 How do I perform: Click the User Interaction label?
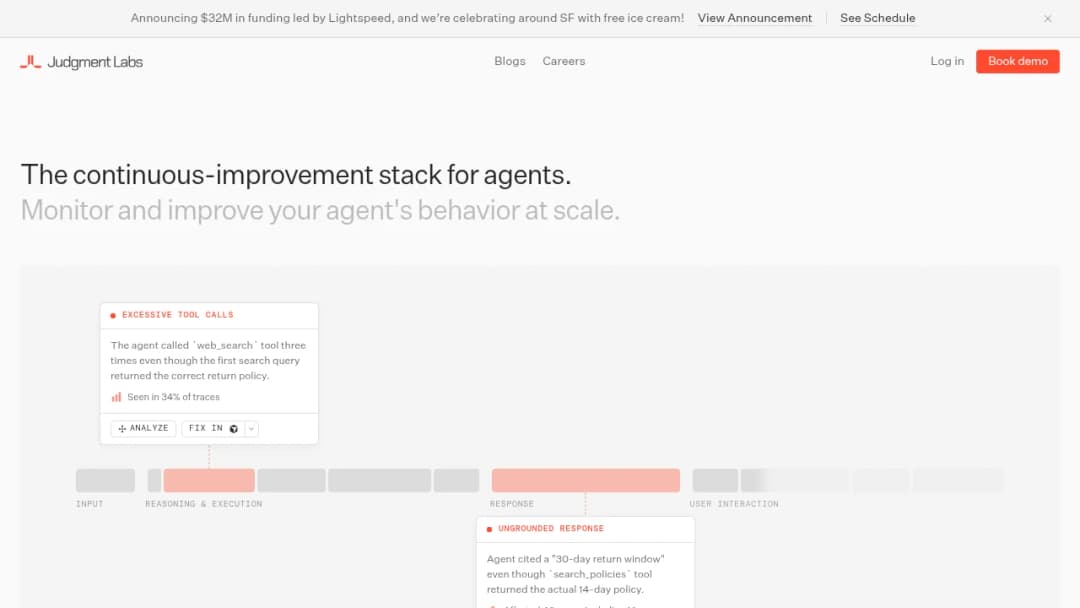click(734, 504)
